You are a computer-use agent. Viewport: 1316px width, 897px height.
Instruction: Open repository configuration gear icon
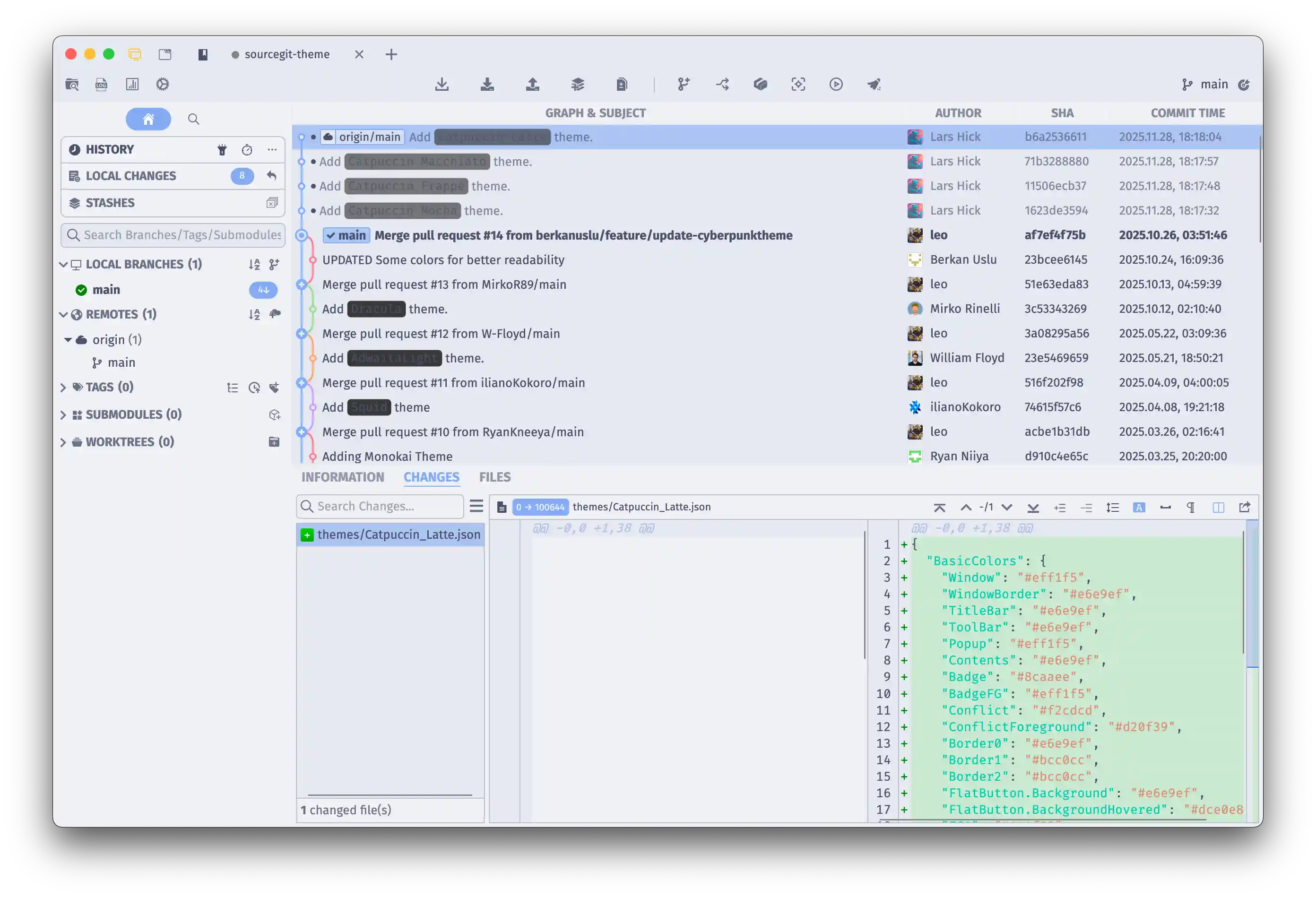(x=163, y=85)
